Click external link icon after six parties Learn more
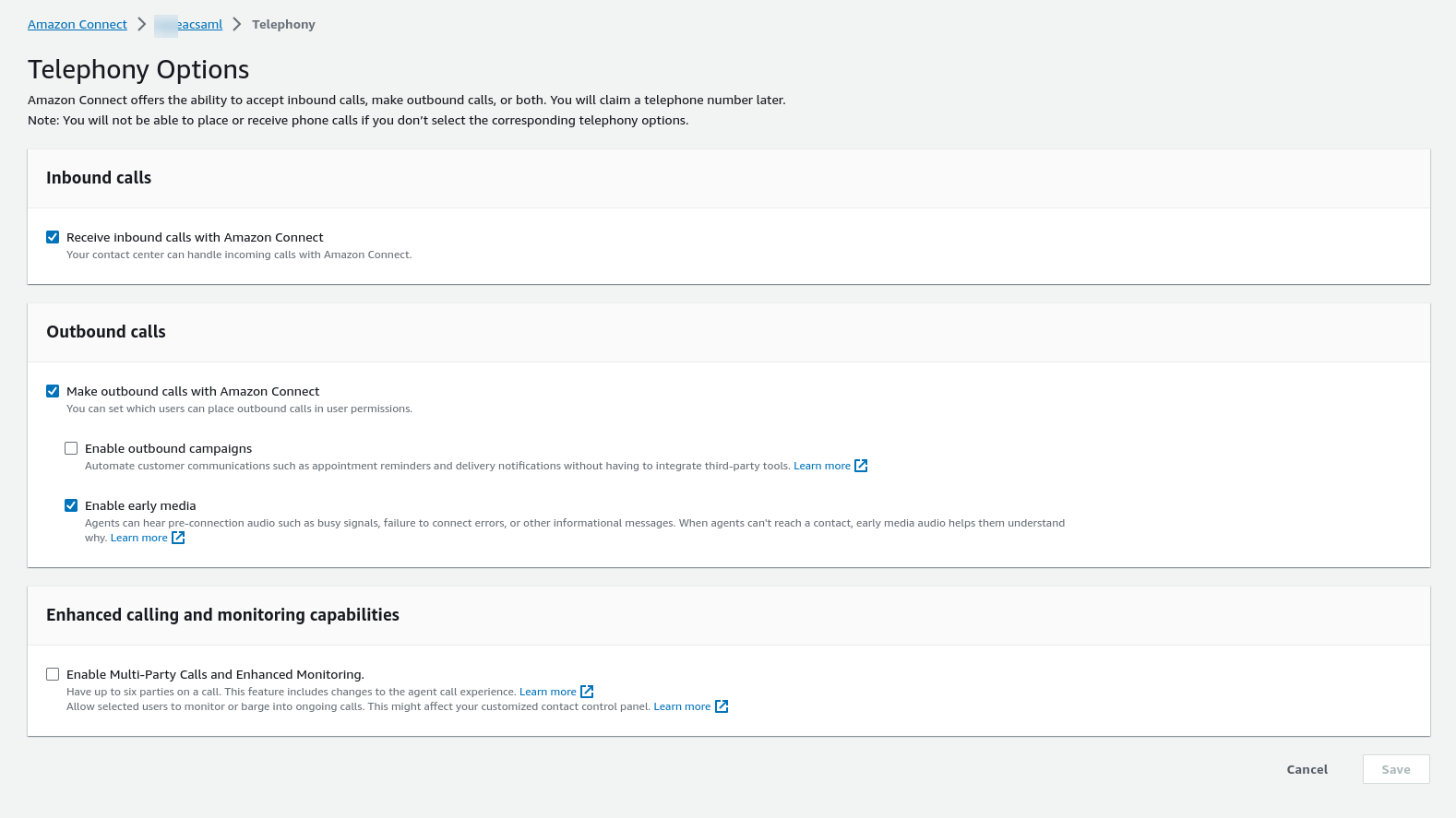Viewport: 1456px width, 818px height. [587, 692]
